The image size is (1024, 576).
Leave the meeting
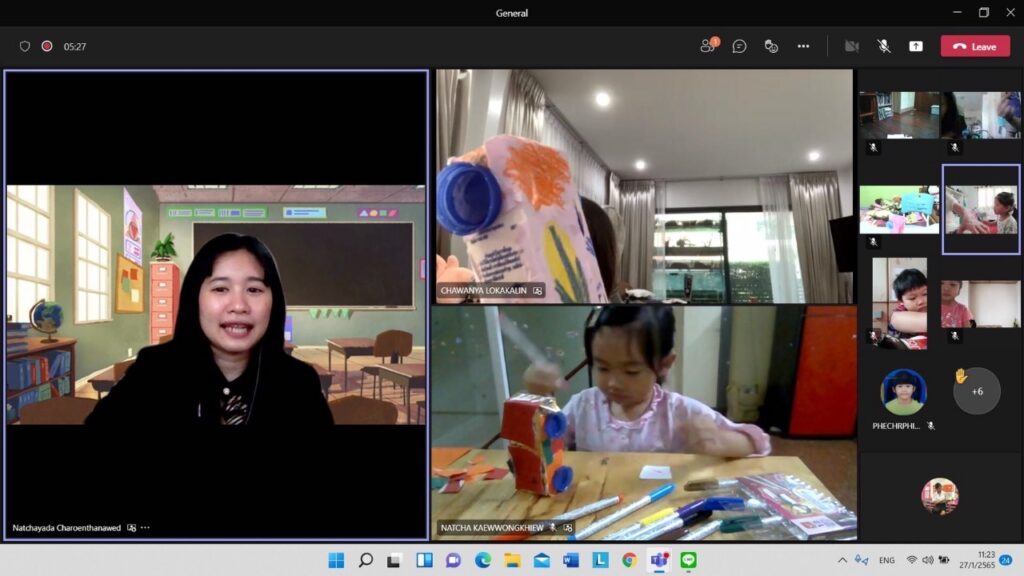pos(975,46)
